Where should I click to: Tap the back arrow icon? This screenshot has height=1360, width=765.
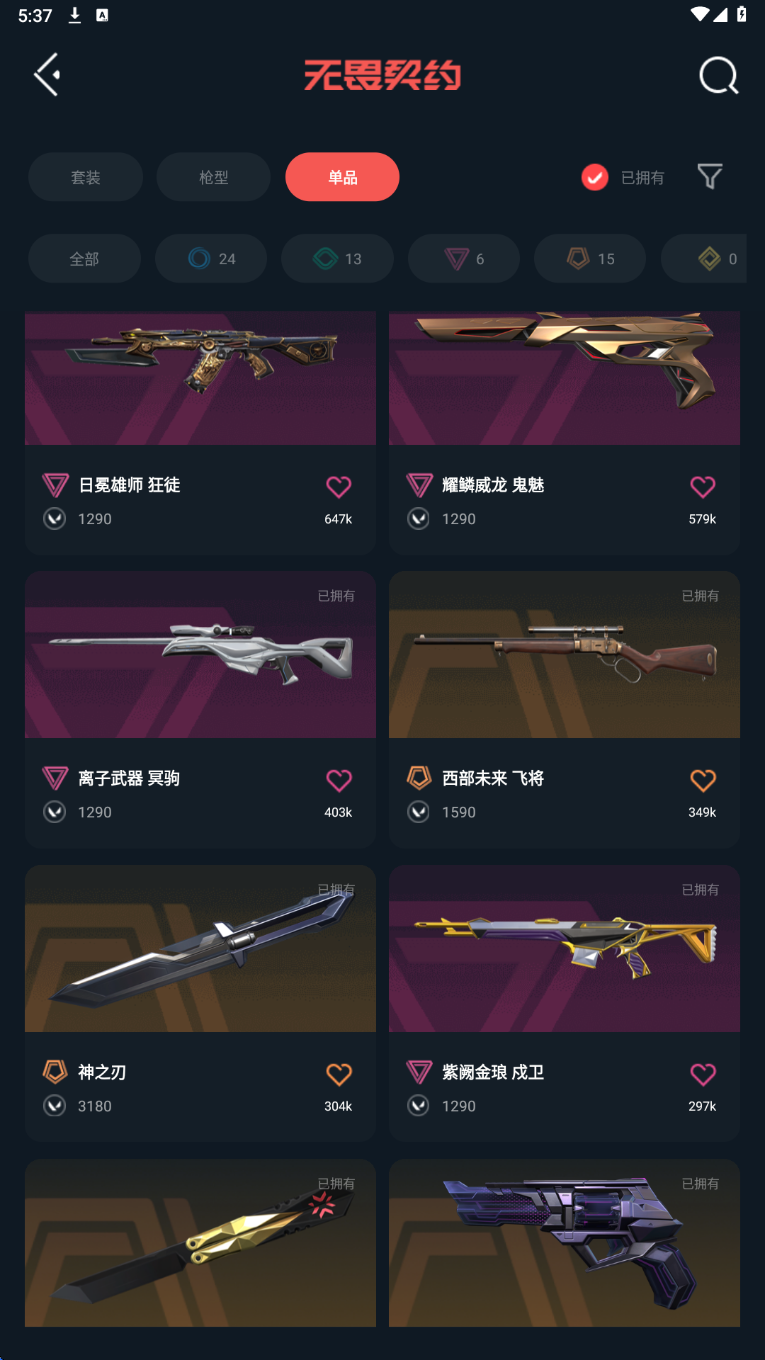tap(47, 75)
